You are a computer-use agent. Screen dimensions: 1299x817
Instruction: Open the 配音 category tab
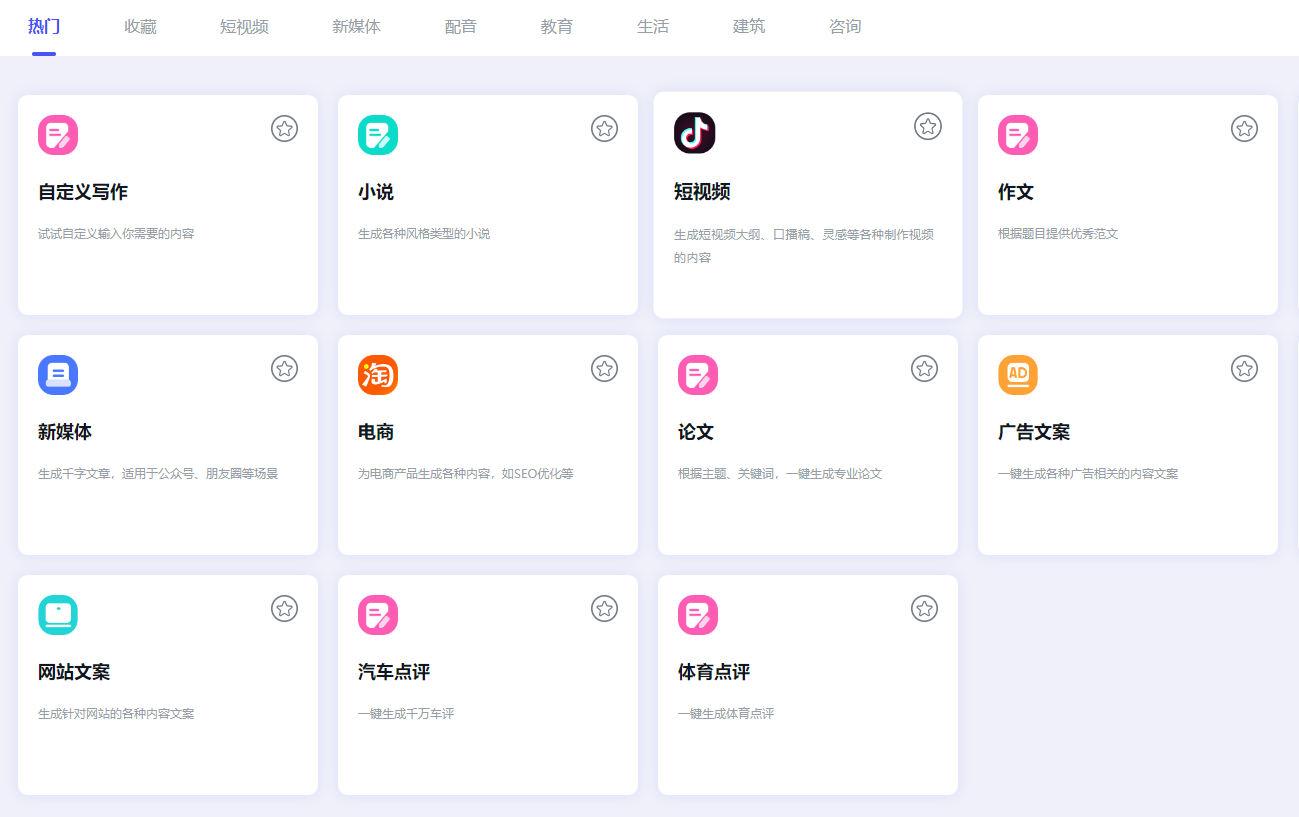pyautogui.click(x=459, y=27)
